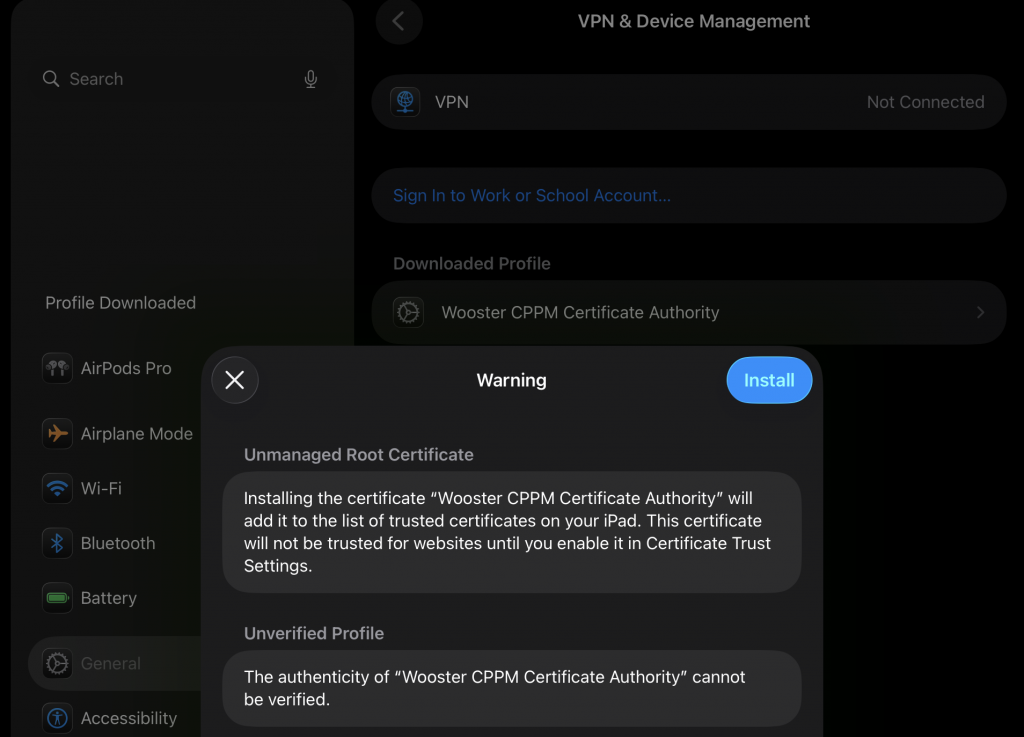Click the Not Connected status text
Viewport: 1024px width, 737px height.
pos(925,102)
